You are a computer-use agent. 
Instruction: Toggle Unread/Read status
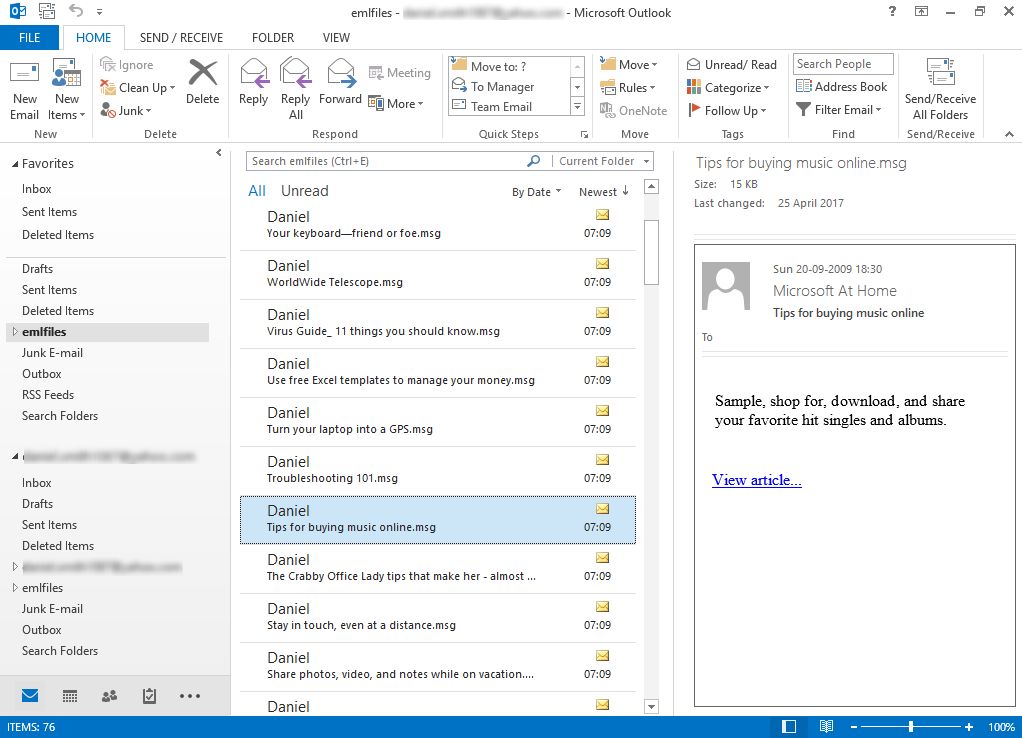(x=732, y=65)
